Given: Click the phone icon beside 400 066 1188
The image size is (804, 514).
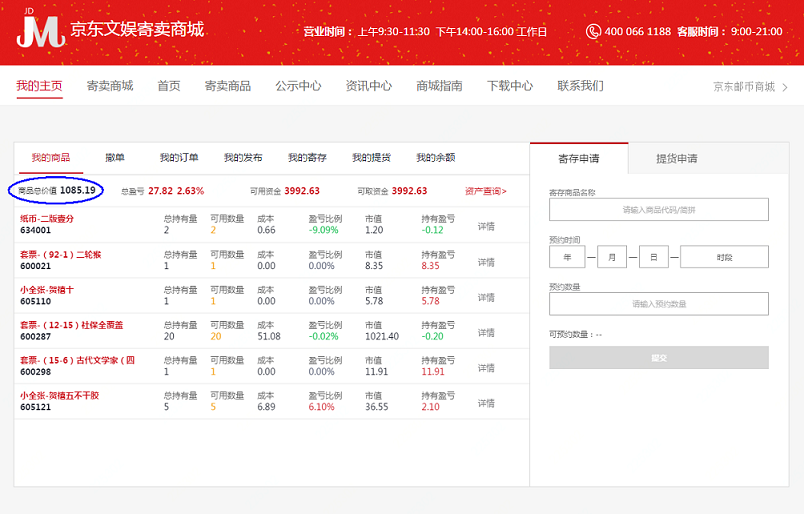Looking at the screenshot, I should [x=594, y=31].
